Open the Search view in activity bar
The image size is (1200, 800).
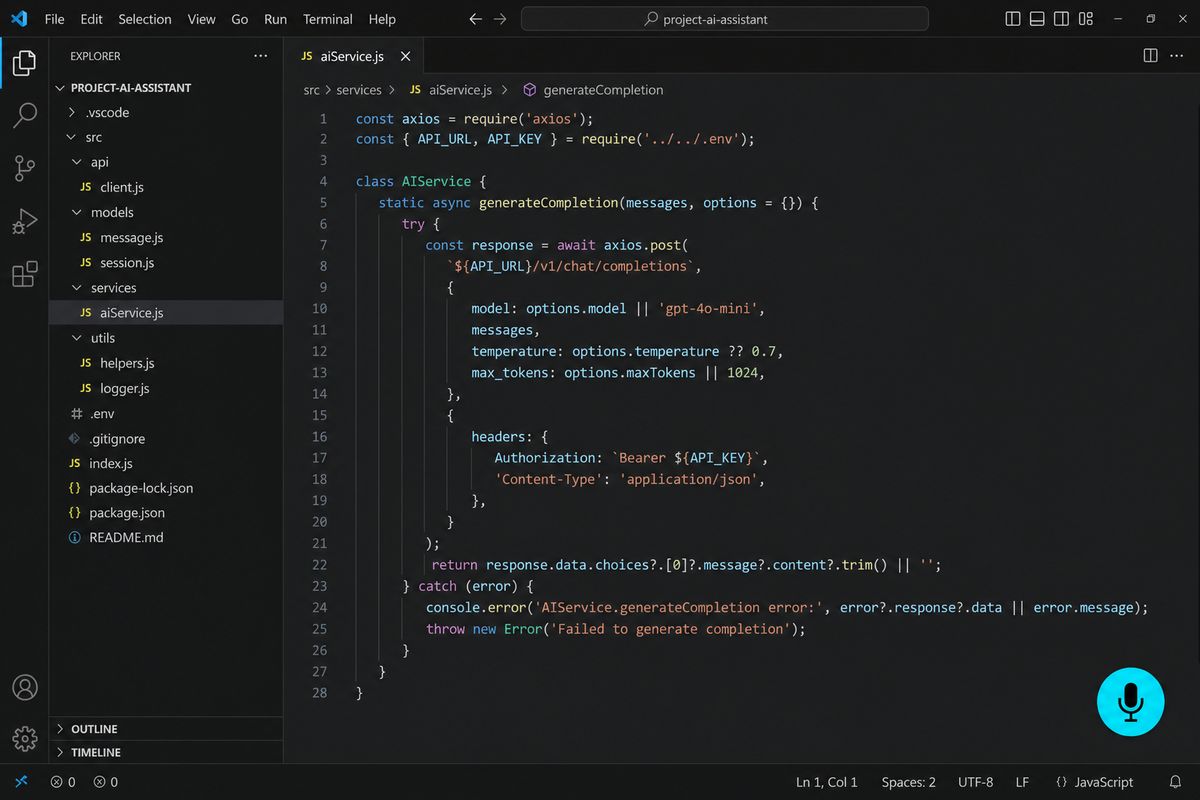pos(24,115)
